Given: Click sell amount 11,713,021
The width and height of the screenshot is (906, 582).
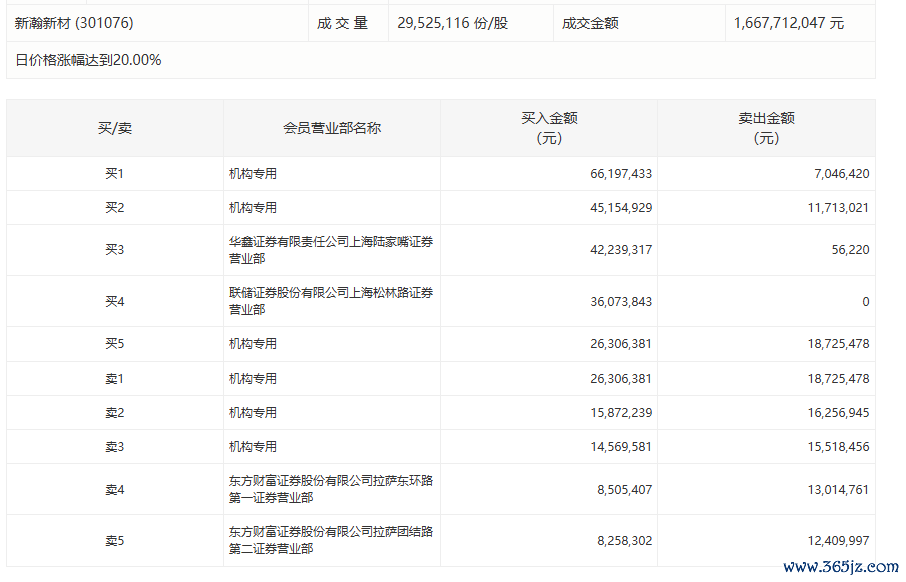Looking at the screenshot, I should [838, 207].
